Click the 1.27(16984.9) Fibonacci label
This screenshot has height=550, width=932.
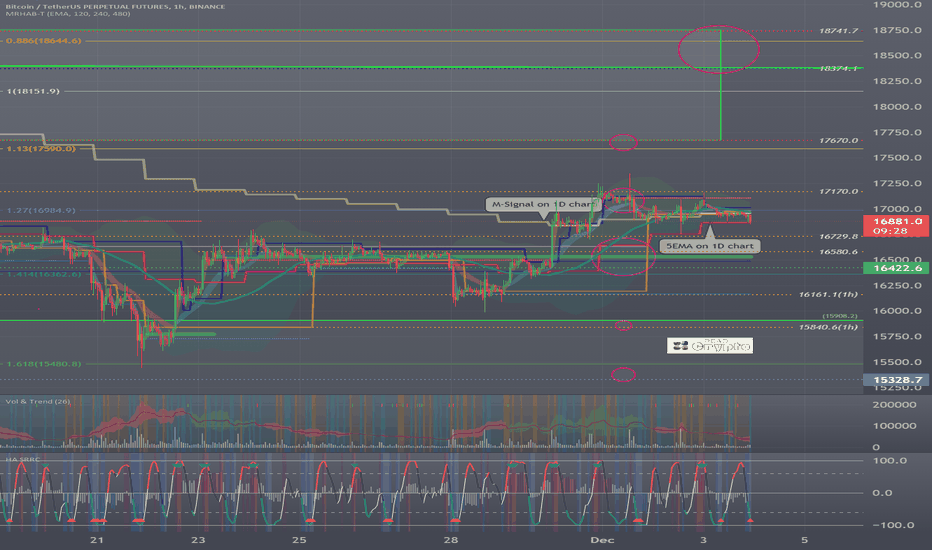coord(41,210)
